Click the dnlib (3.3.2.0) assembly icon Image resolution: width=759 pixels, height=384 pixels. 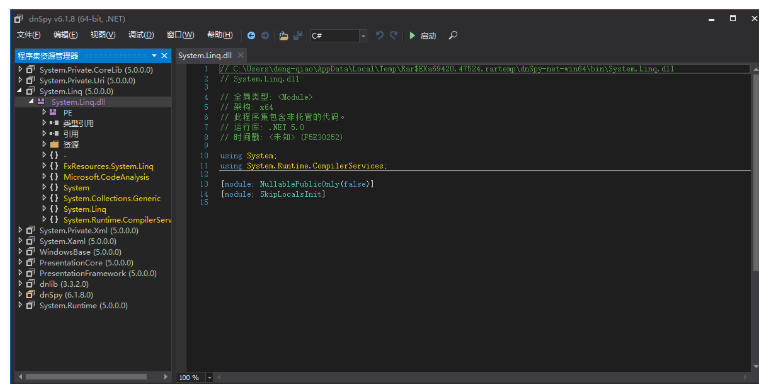30,284
